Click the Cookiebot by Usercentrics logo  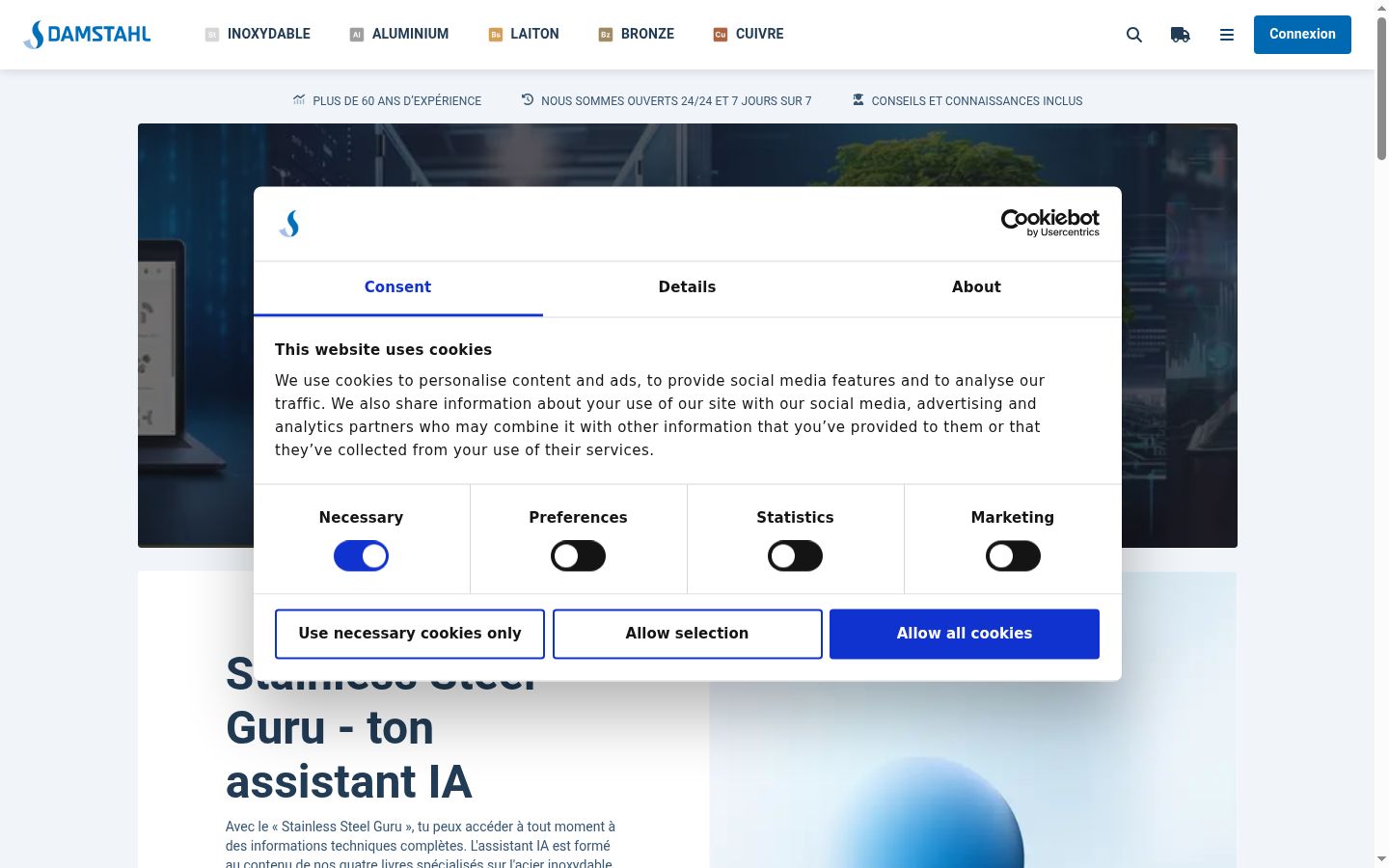click(1050, 223)
